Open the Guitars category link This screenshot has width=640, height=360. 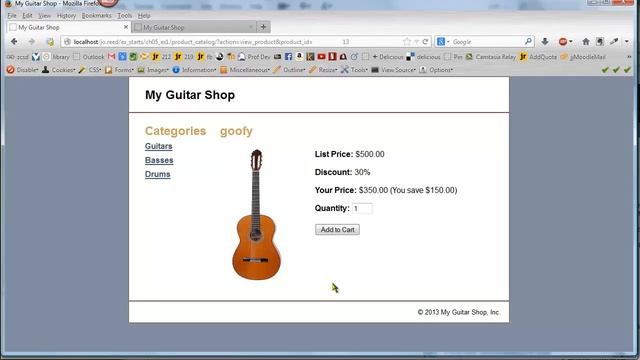click(x=158, y=146)
